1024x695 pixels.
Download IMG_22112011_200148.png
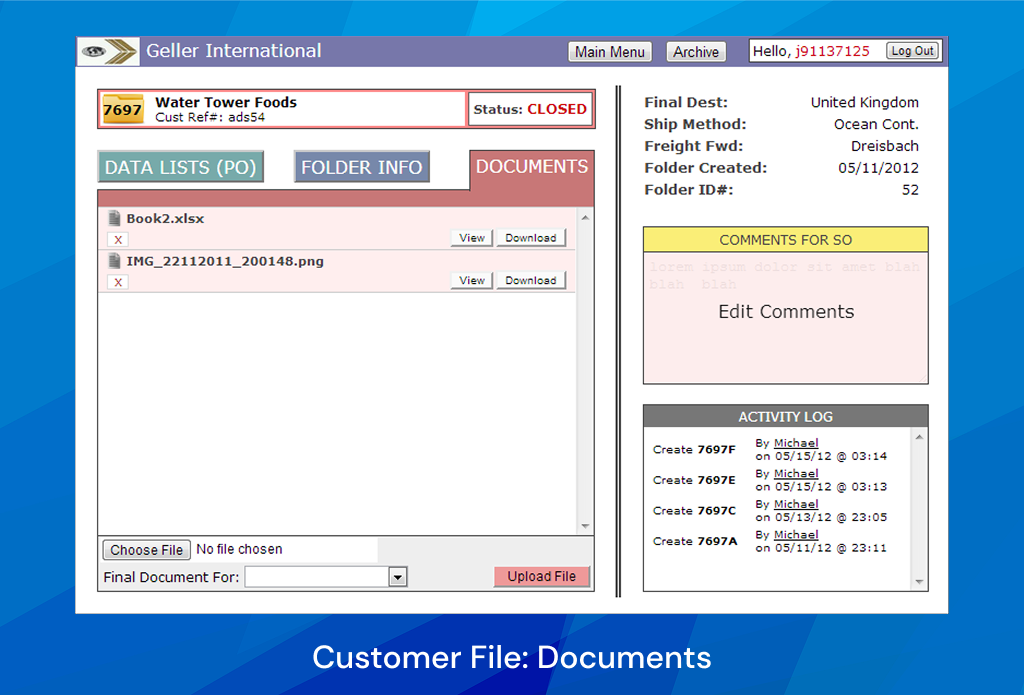point(531,280)
